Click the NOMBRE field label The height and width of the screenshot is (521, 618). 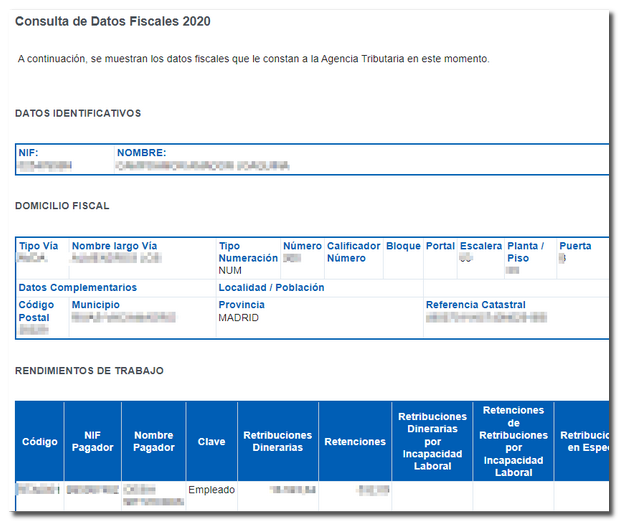(141, 153)
